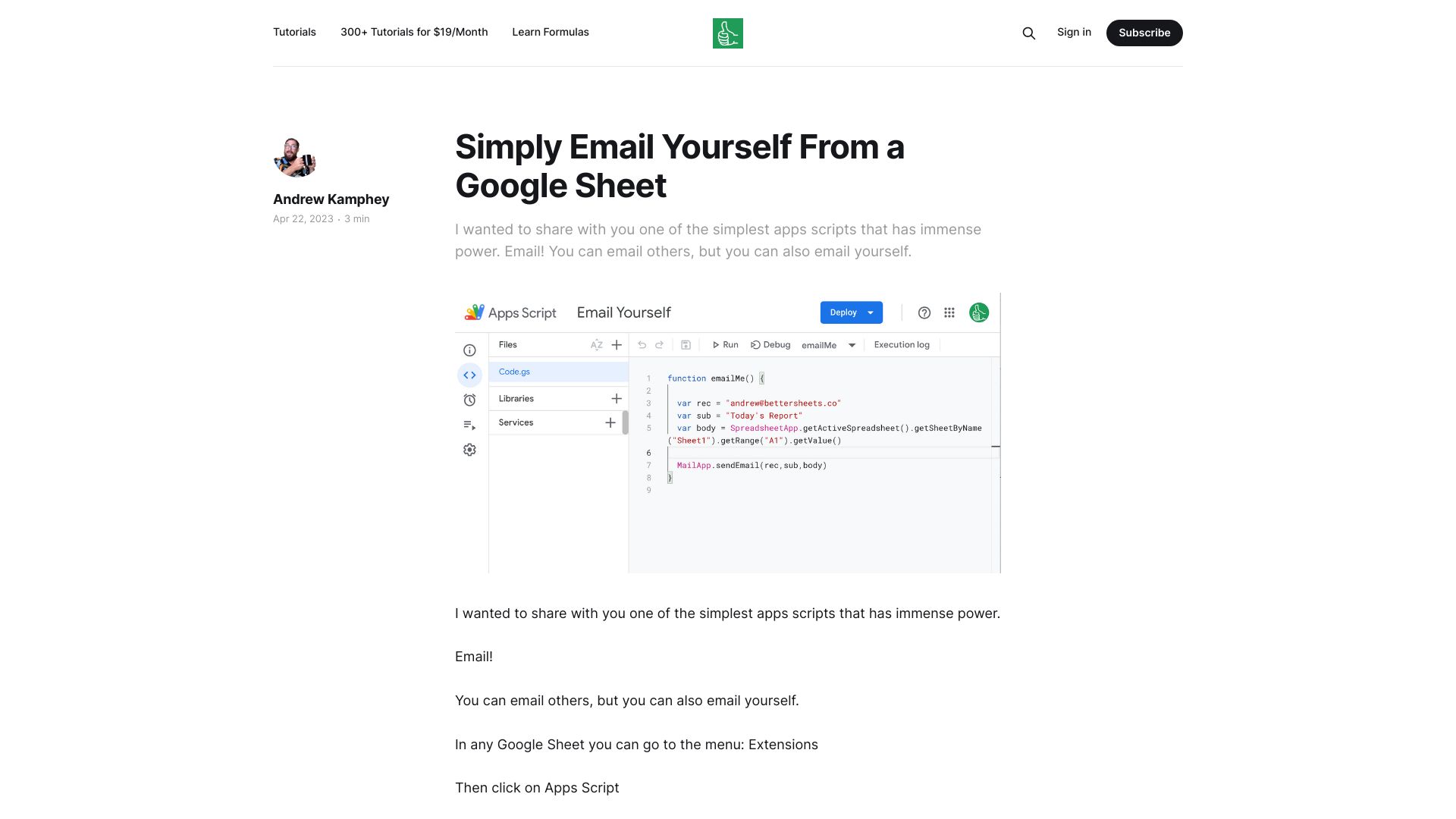Image resolution: width=1456 pixels, height=819 pixels.
Task: Select the Code.gs file
Action: (559, 372)
